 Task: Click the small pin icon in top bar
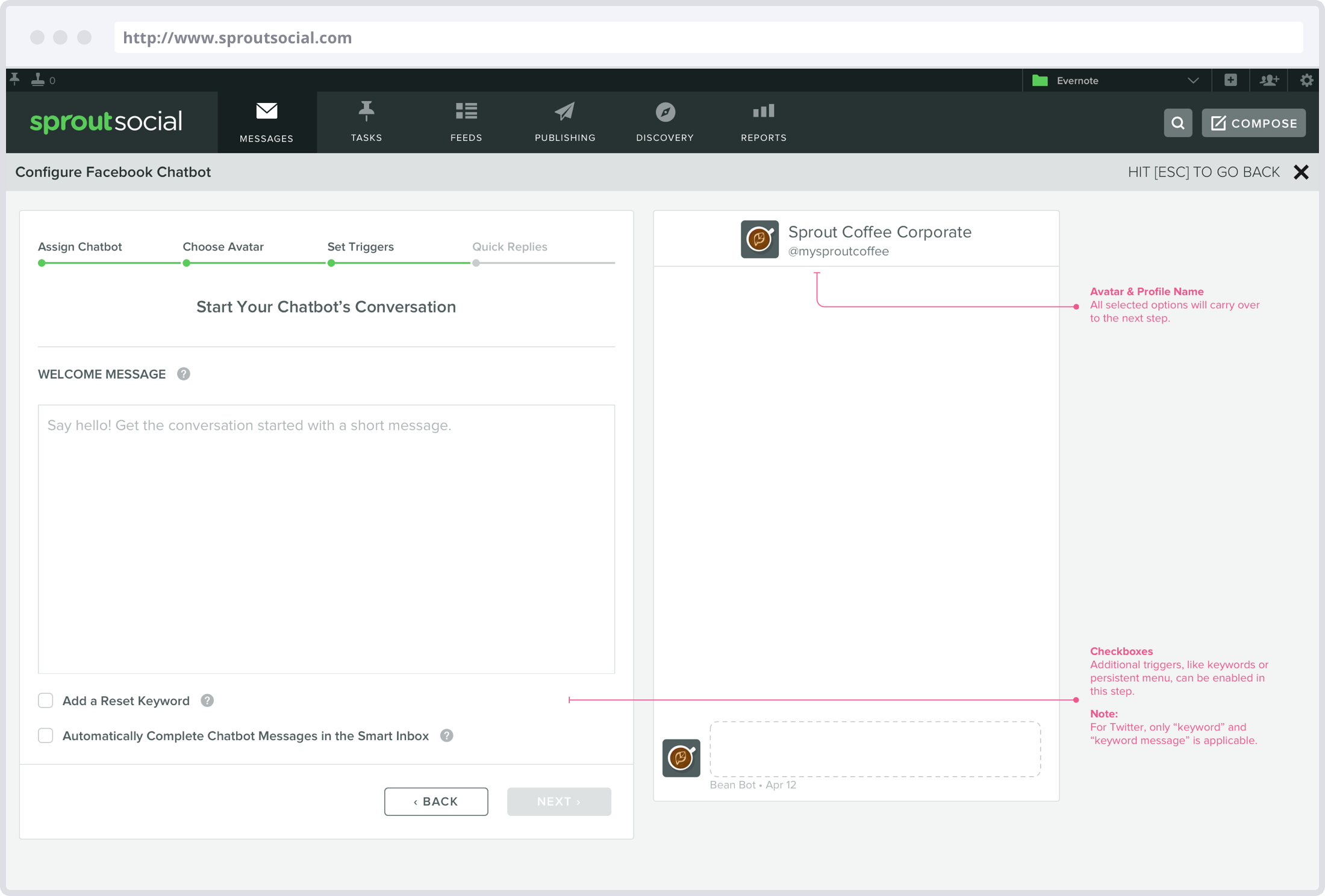[x=15, y=79]
